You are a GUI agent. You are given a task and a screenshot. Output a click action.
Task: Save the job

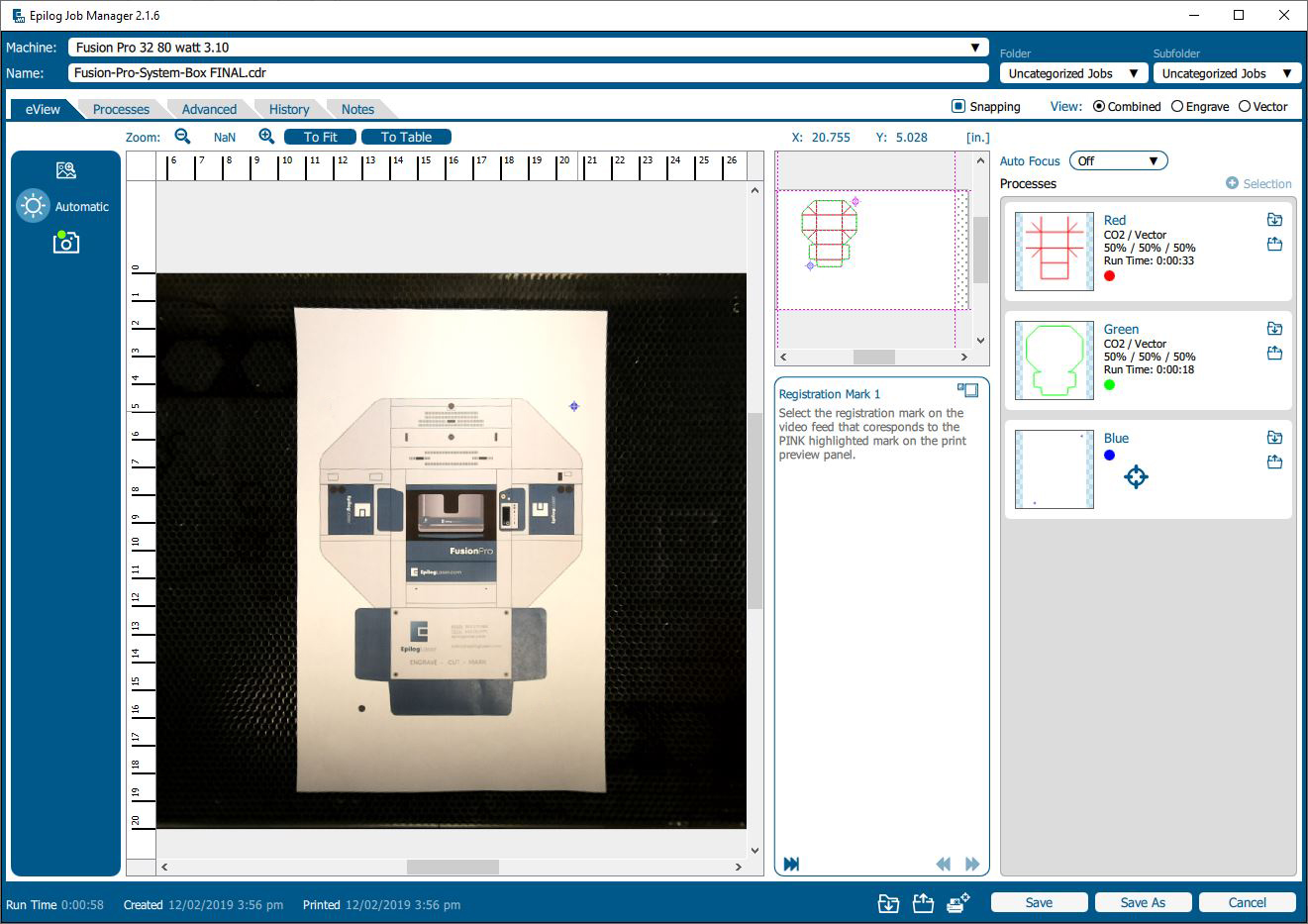(1039, 902)
